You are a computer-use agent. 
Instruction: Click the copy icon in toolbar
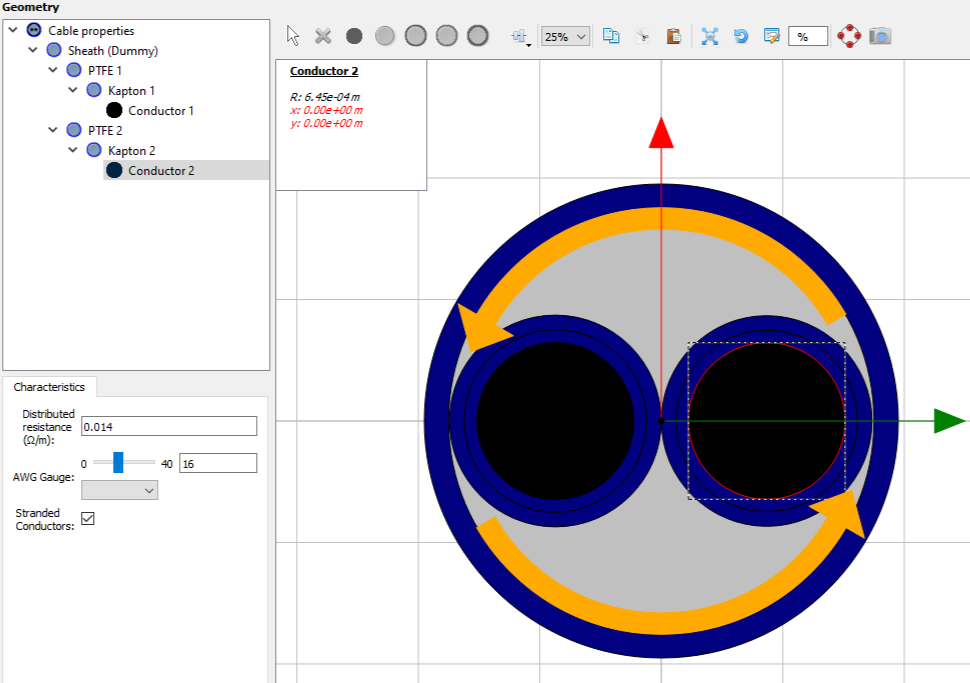610,36
